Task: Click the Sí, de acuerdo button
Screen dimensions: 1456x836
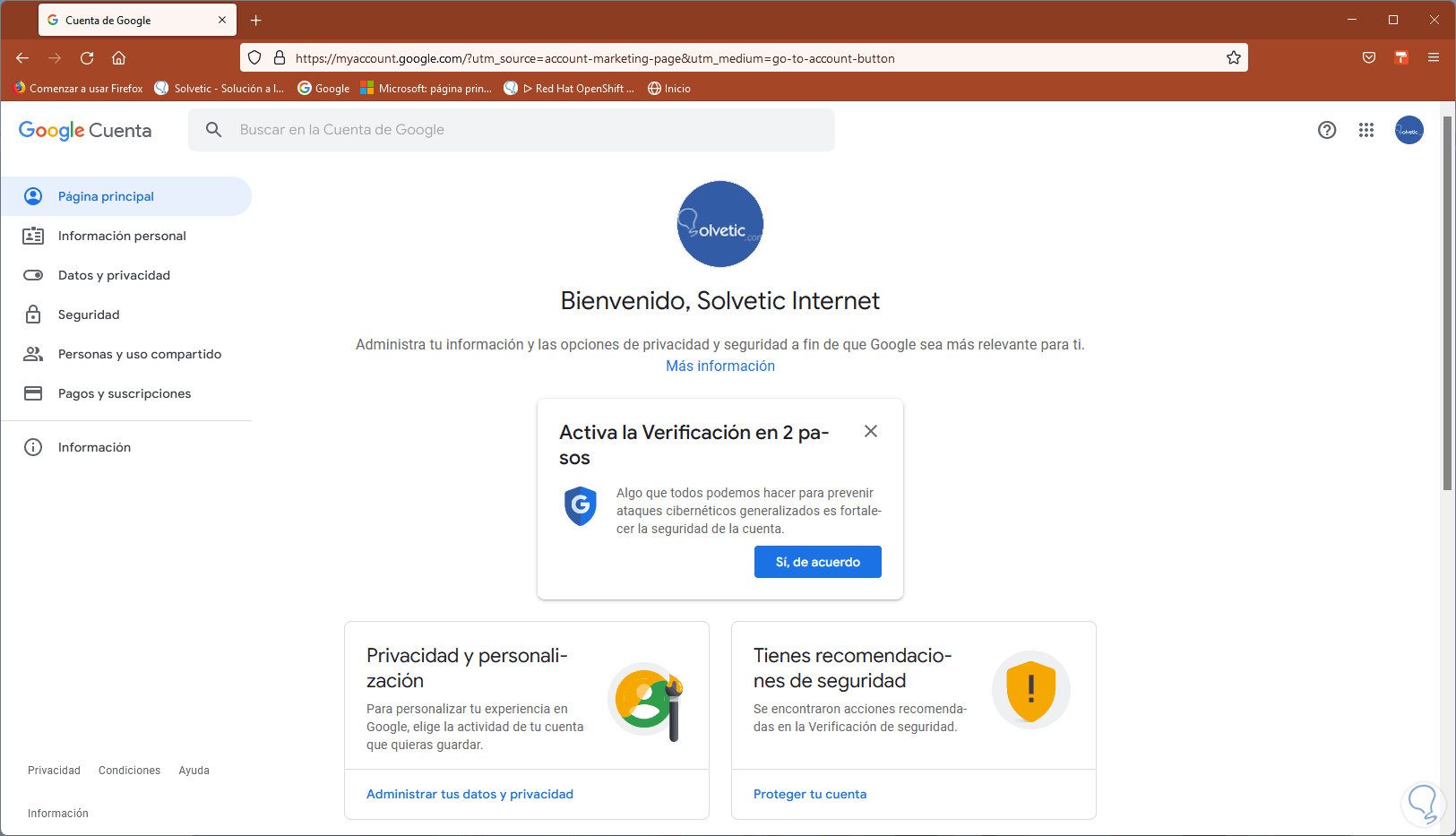Action: click(x=817, y=562)
